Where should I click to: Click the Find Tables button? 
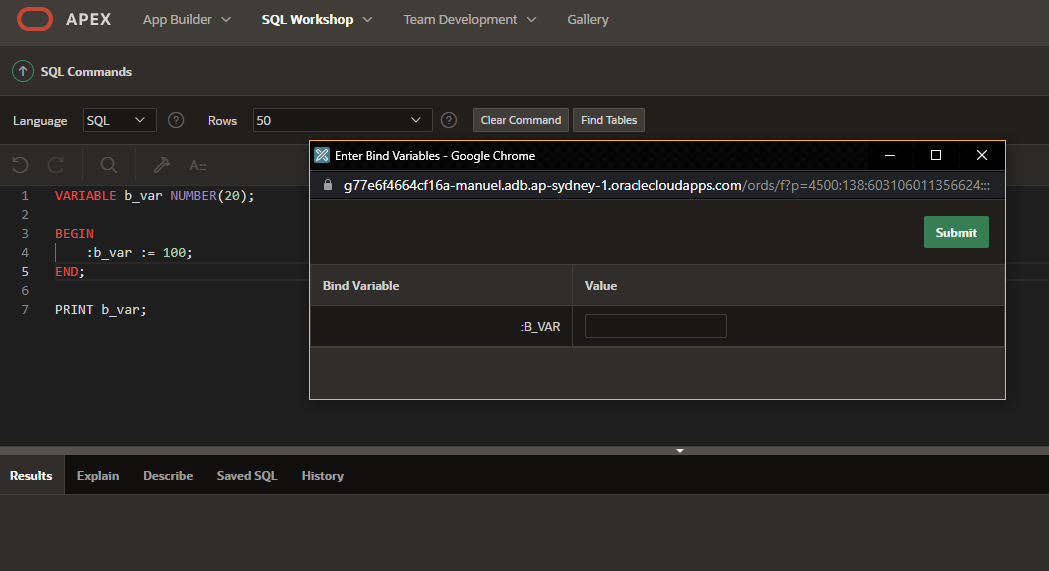click(609, 120)
